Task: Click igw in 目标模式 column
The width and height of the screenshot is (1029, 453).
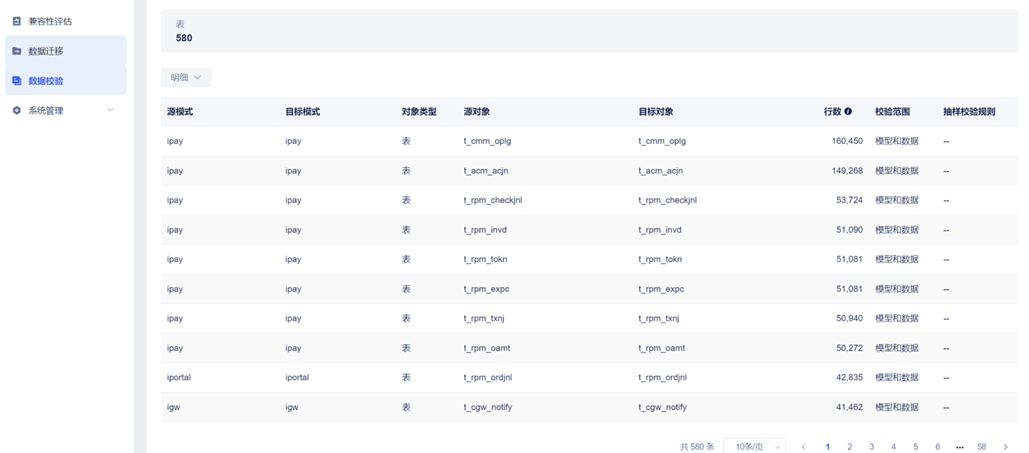Action: click(293, 407)
